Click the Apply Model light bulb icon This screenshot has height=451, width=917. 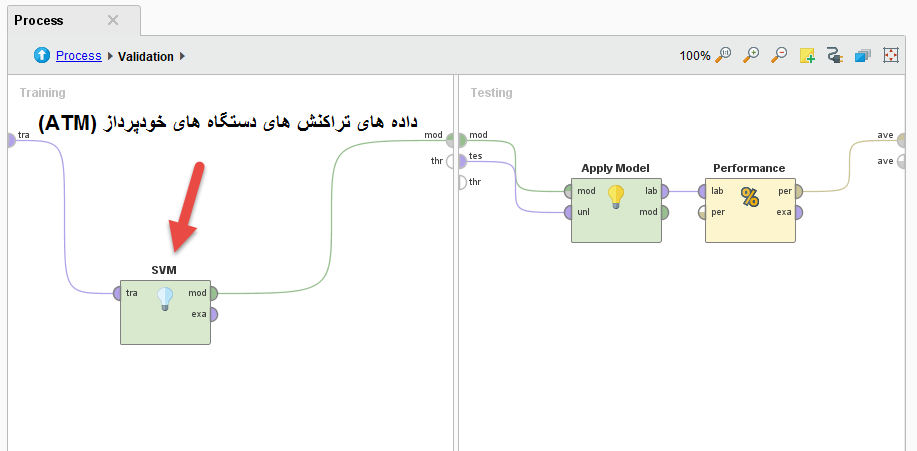pos(616,197)
